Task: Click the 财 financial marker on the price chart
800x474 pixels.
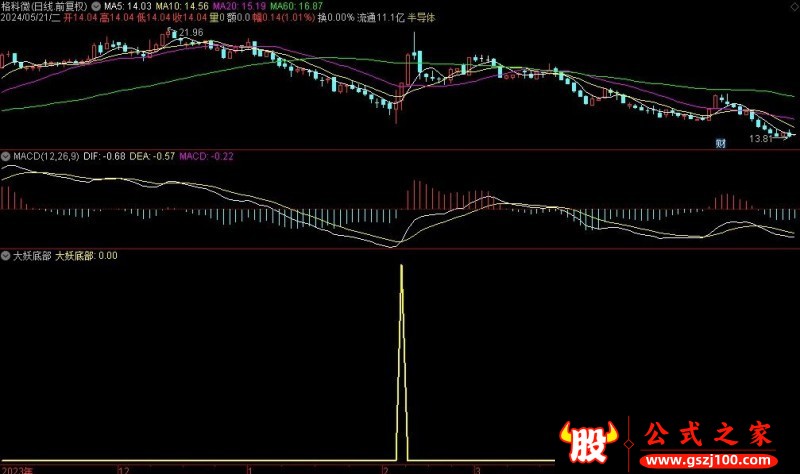Action: coord(720,143)
